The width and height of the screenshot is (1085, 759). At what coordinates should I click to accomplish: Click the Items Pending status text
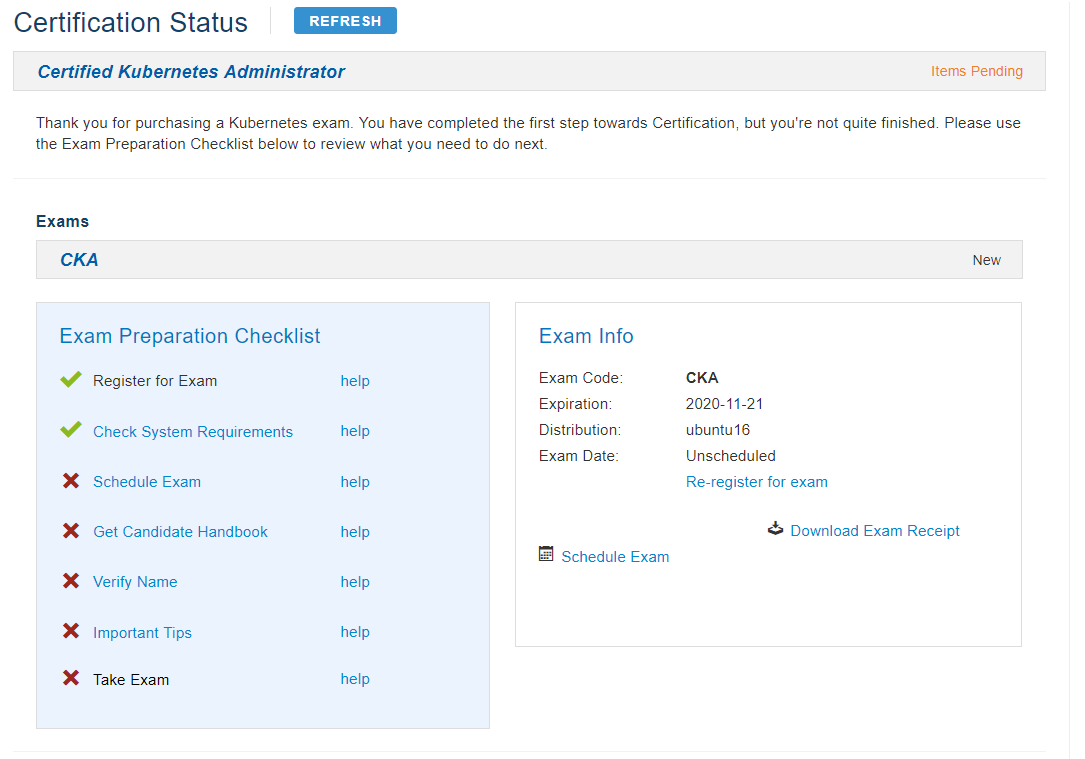tap(976, 71)
